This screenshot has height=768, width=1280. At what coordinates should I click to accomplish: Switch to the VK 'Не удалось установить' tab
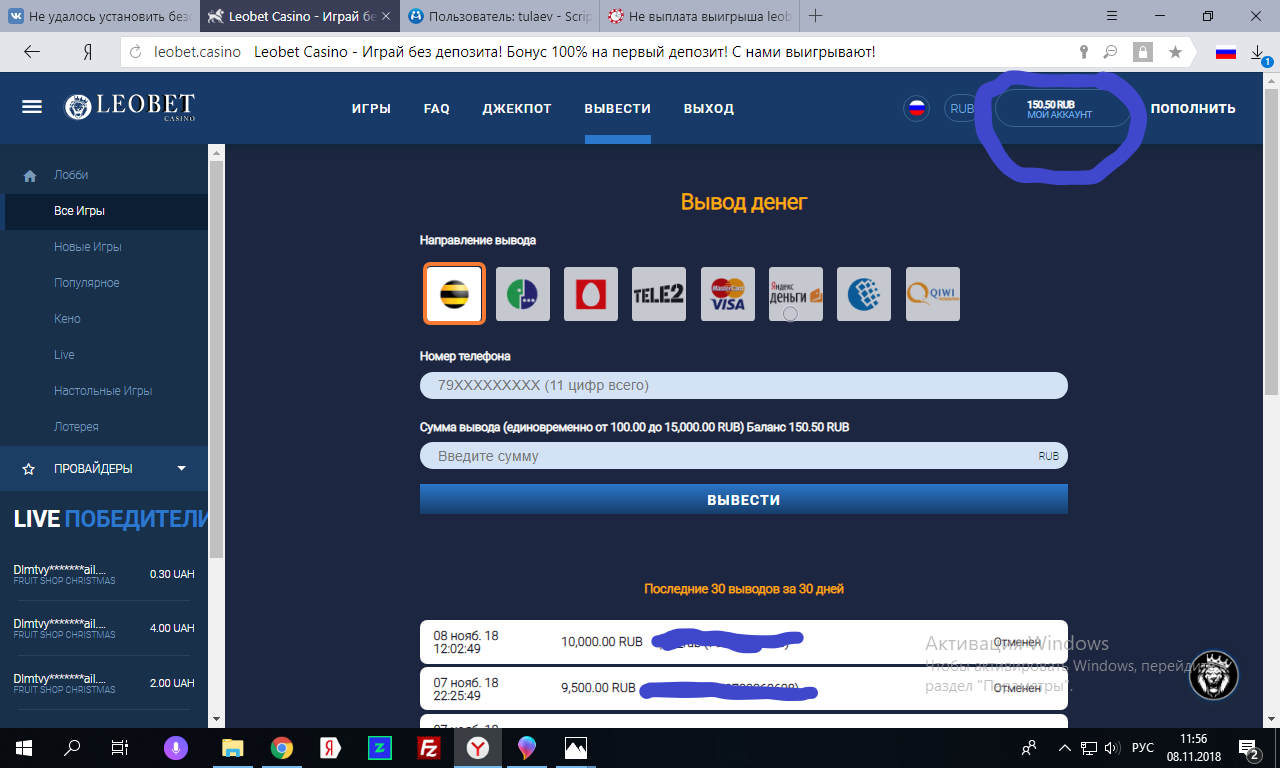coord(100,16)
